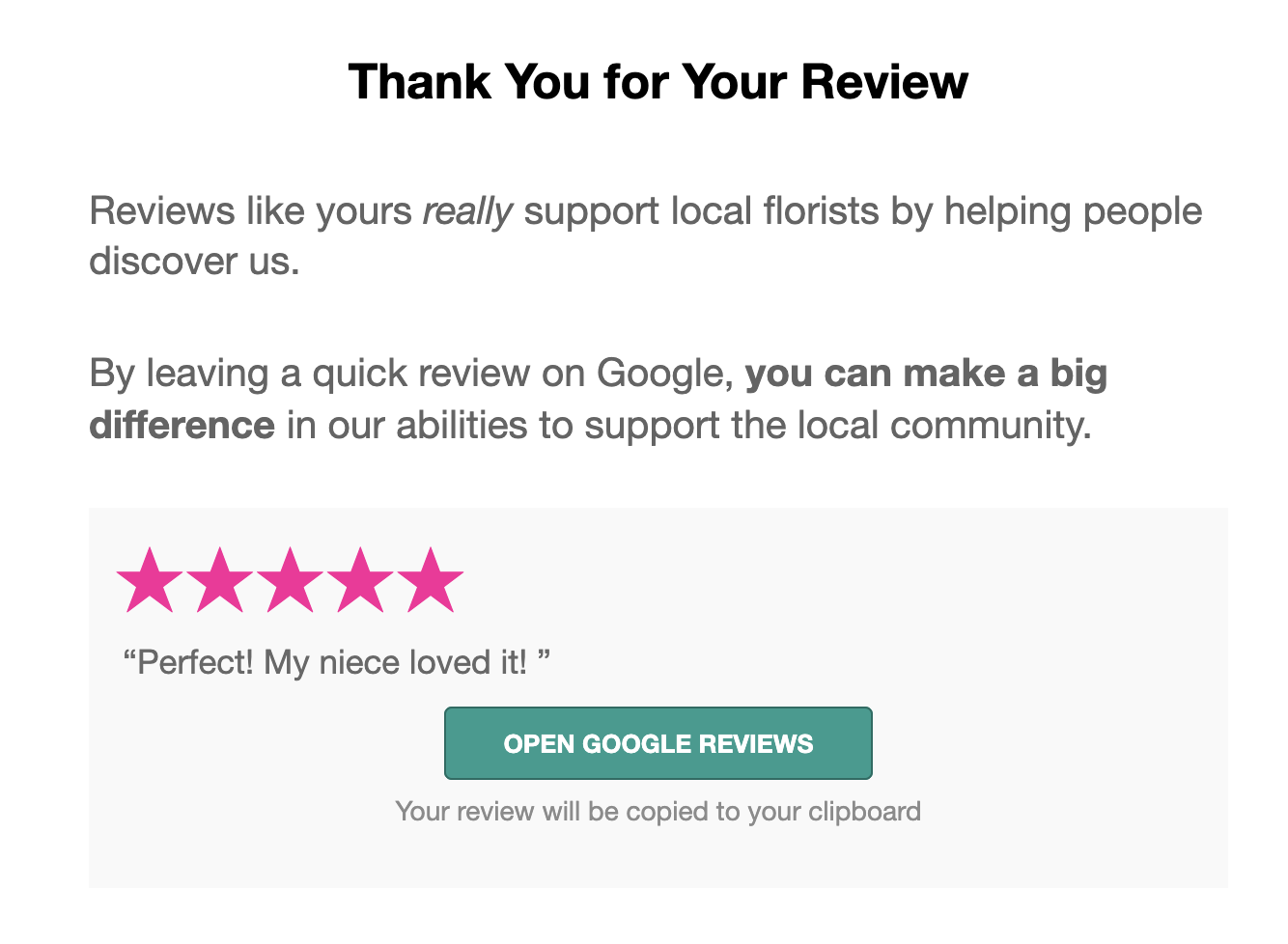
Task: Select the fifth star to confirm rating
Action: [431, 579]
